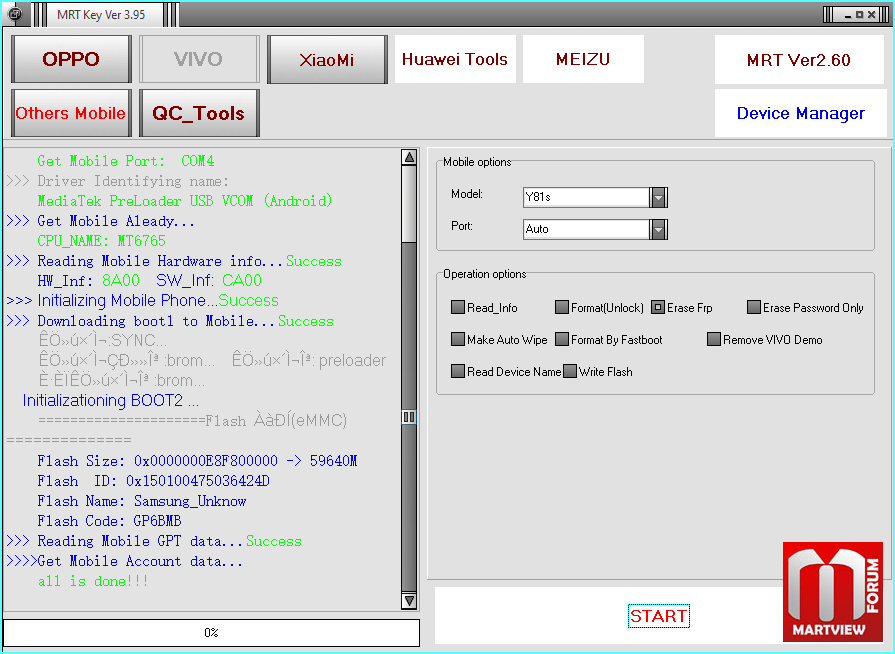Click the MRT Key app icon in title bar
Image resolution: width=895 pixels, height=654 pixels.
pyautogui.click(x=15, y=14)
